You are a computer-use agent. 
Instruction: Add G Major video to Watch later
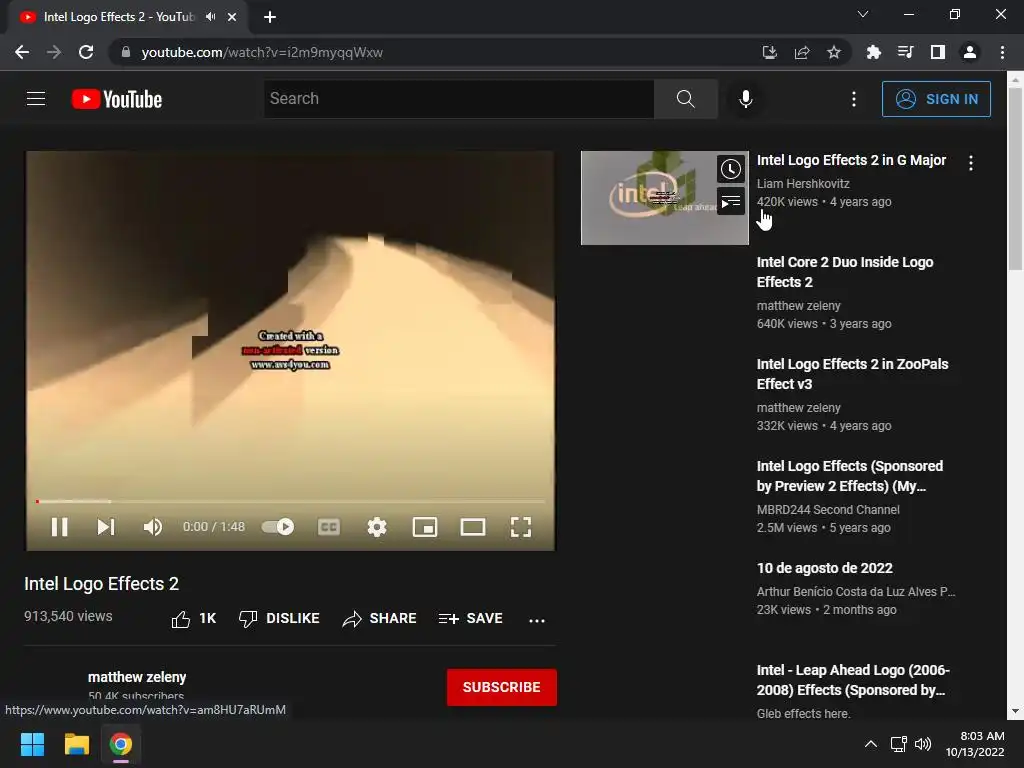click(731, 169)
